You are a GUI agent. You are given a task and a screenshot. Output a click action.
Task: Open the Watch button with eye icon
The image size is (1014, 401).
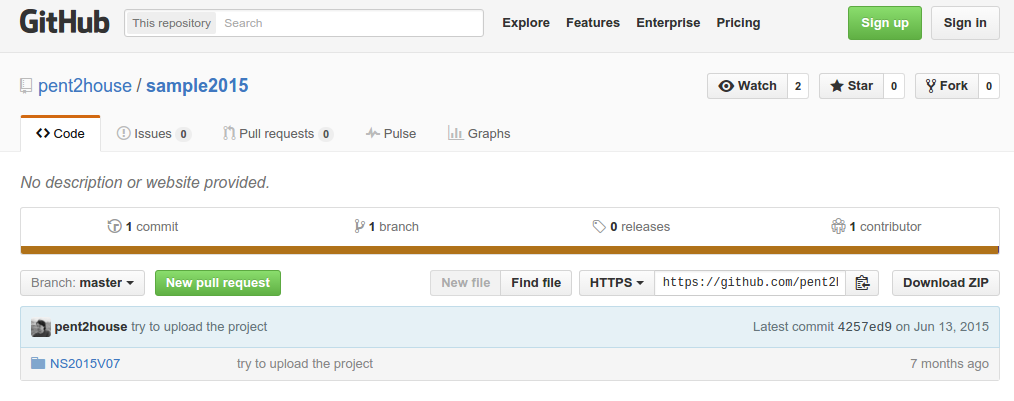pyautogui.click(x=748, y=86)
